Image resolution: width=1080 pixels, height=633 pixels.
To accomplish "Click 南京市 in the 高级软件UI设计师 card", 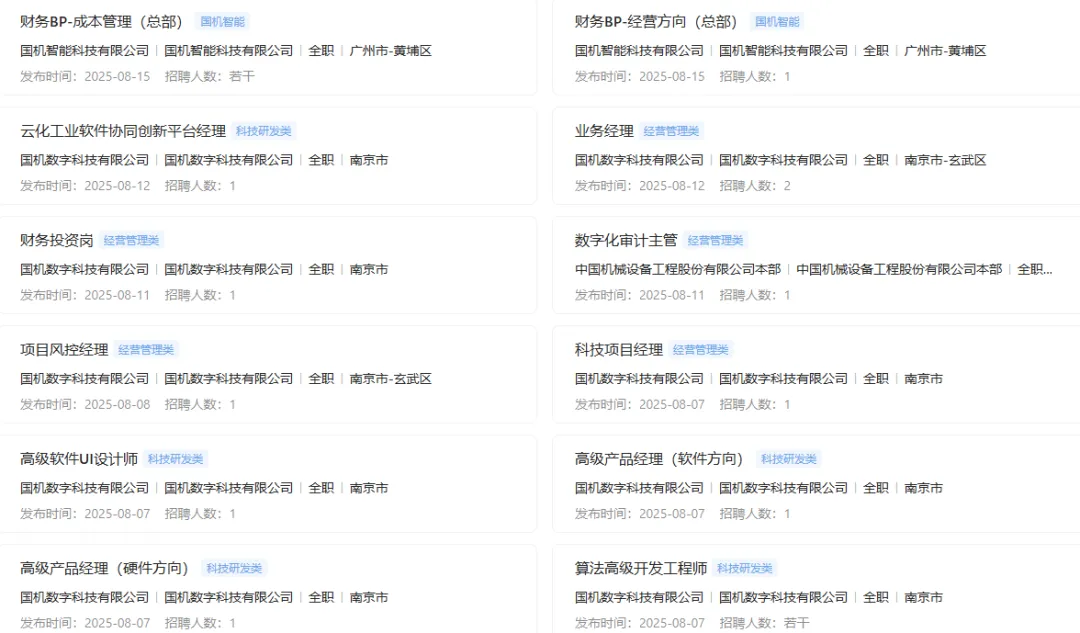I will point(368,488).
